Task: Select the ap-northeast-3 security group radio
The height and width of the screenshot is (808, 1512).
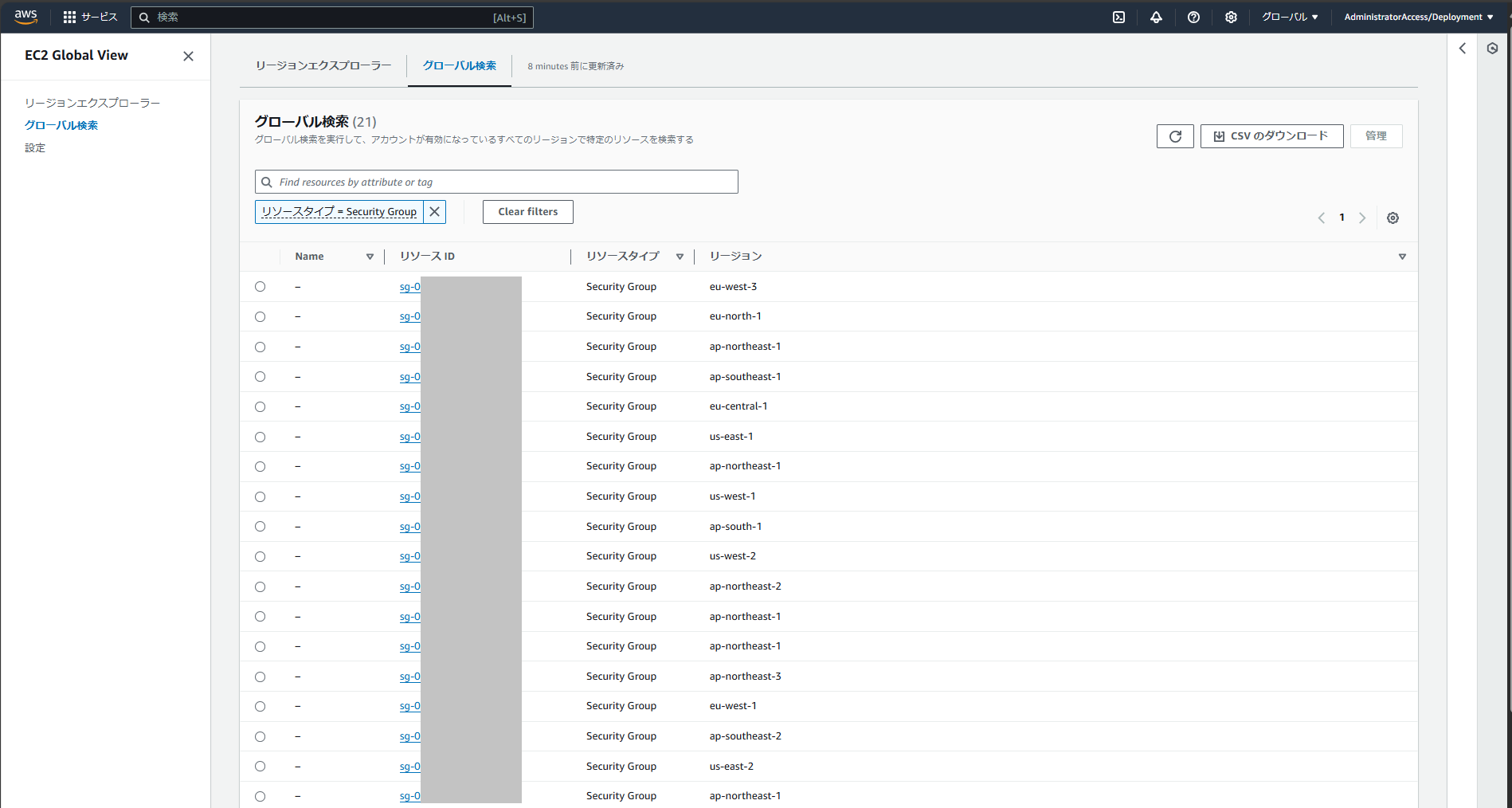Action: (x=260, y=677)
